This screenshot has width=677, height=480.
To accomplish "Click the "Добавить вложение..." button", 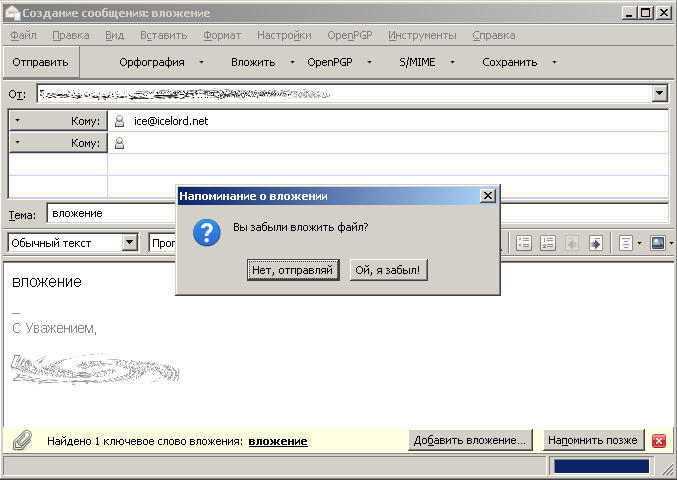I will coord(470,441).
